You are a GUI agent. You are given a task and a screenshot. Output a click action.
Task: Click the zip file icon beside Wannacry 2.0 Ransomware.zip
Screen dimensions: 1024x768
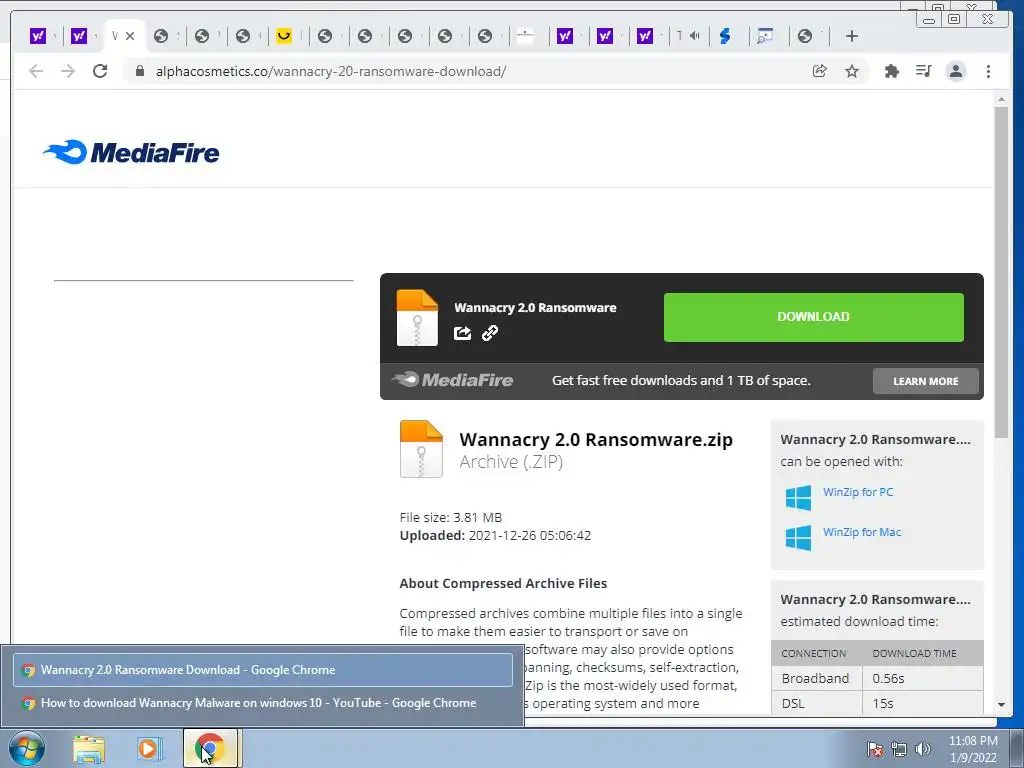click(421, 449)
